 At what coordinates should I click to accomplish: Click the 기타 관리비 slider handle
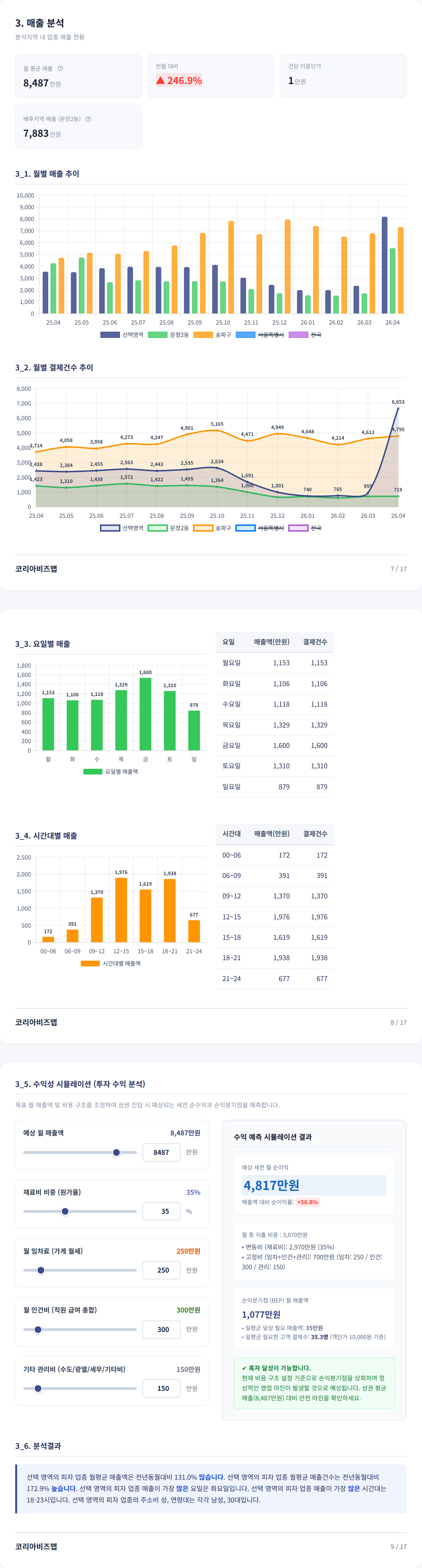tap(38, 1389)
